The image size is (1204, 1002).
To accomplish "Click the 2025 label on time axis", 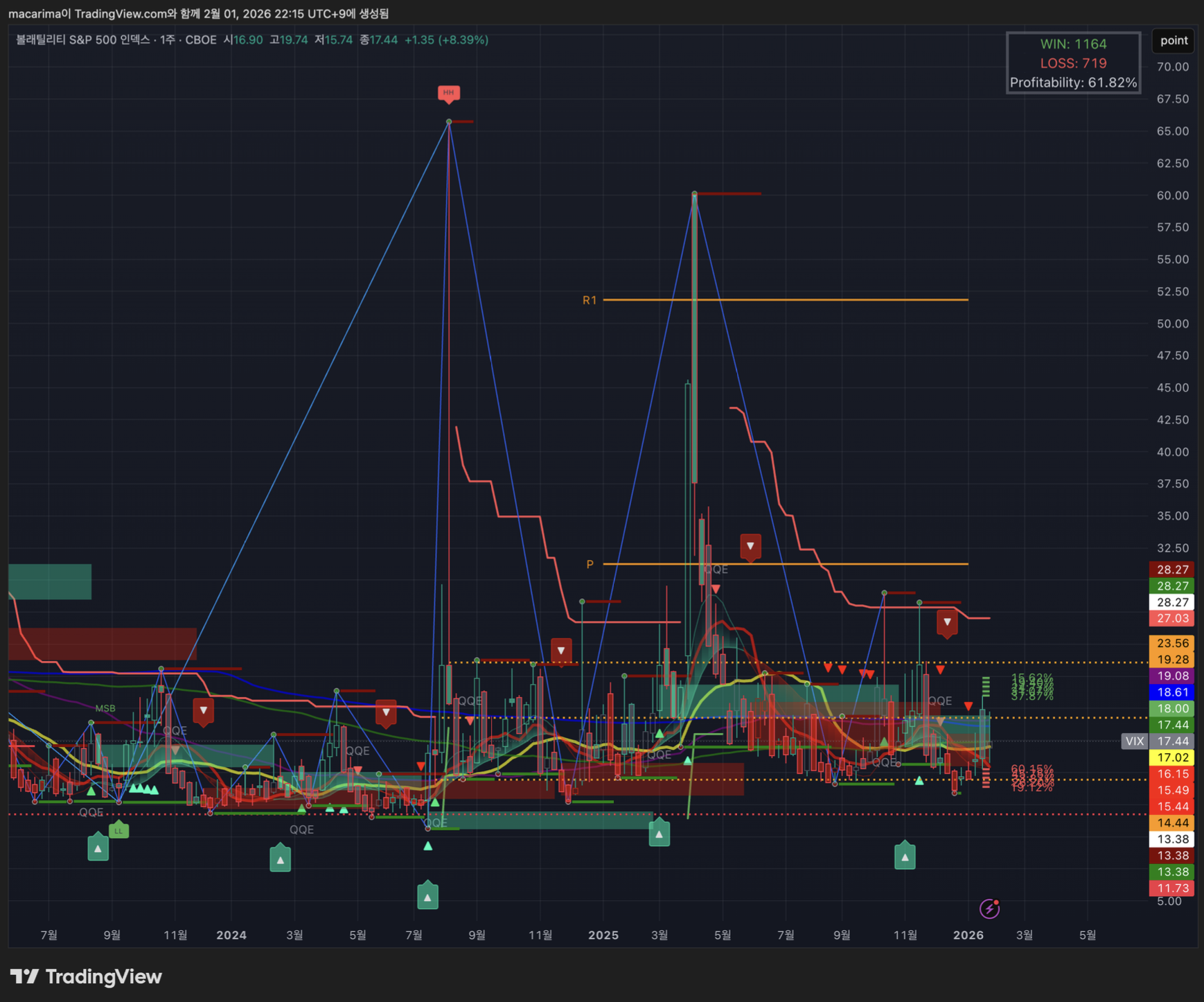I will tap(603, 935).
